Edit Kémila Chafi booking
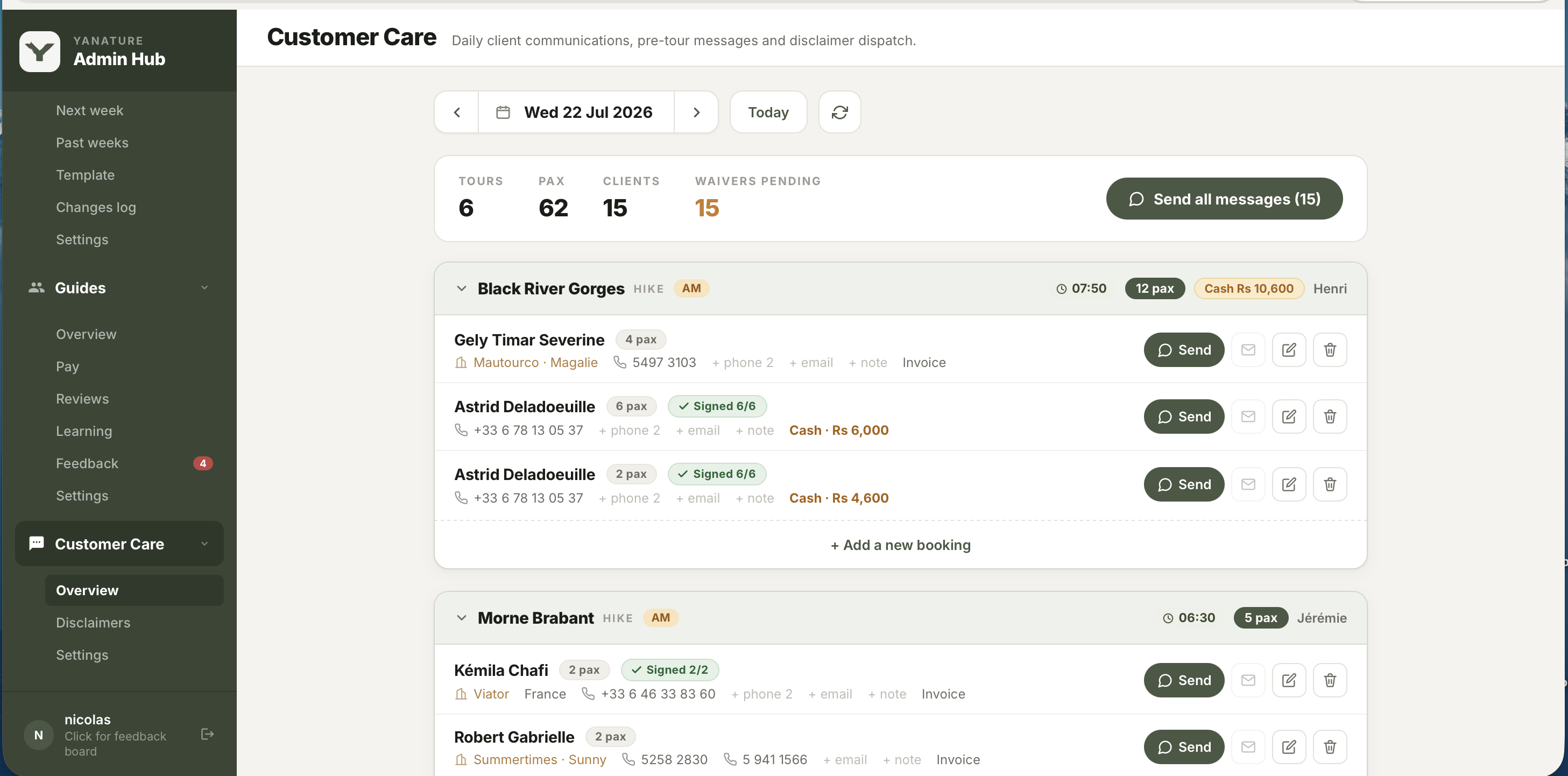Screen dimensions: 1568x776 point(1289,680)
